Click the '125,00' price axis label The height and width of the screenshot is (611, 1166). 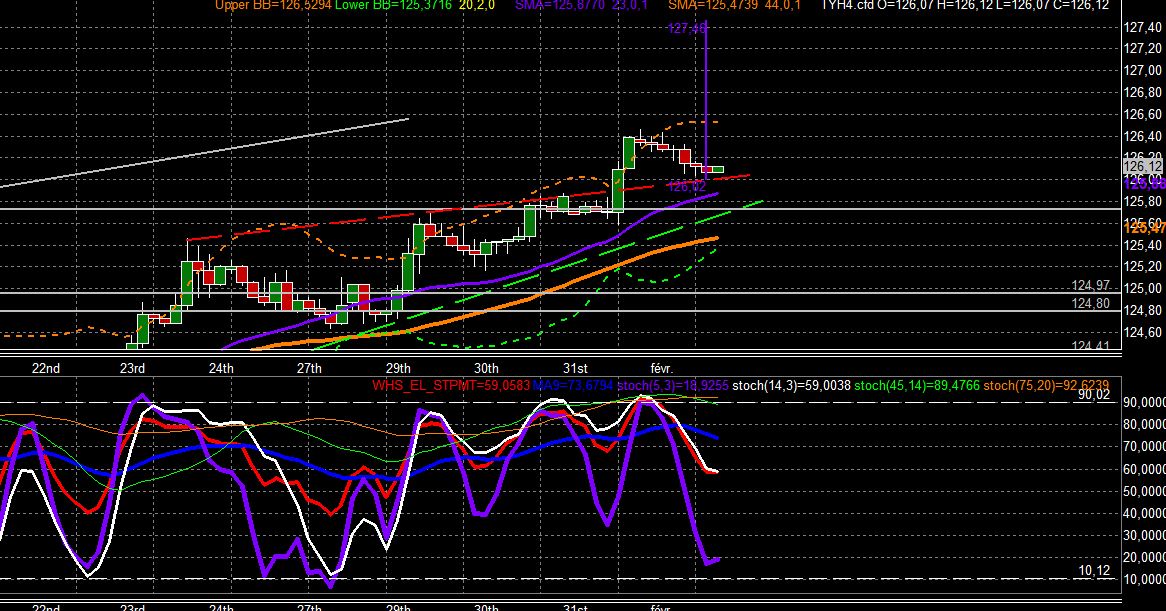coord(1142,288)
